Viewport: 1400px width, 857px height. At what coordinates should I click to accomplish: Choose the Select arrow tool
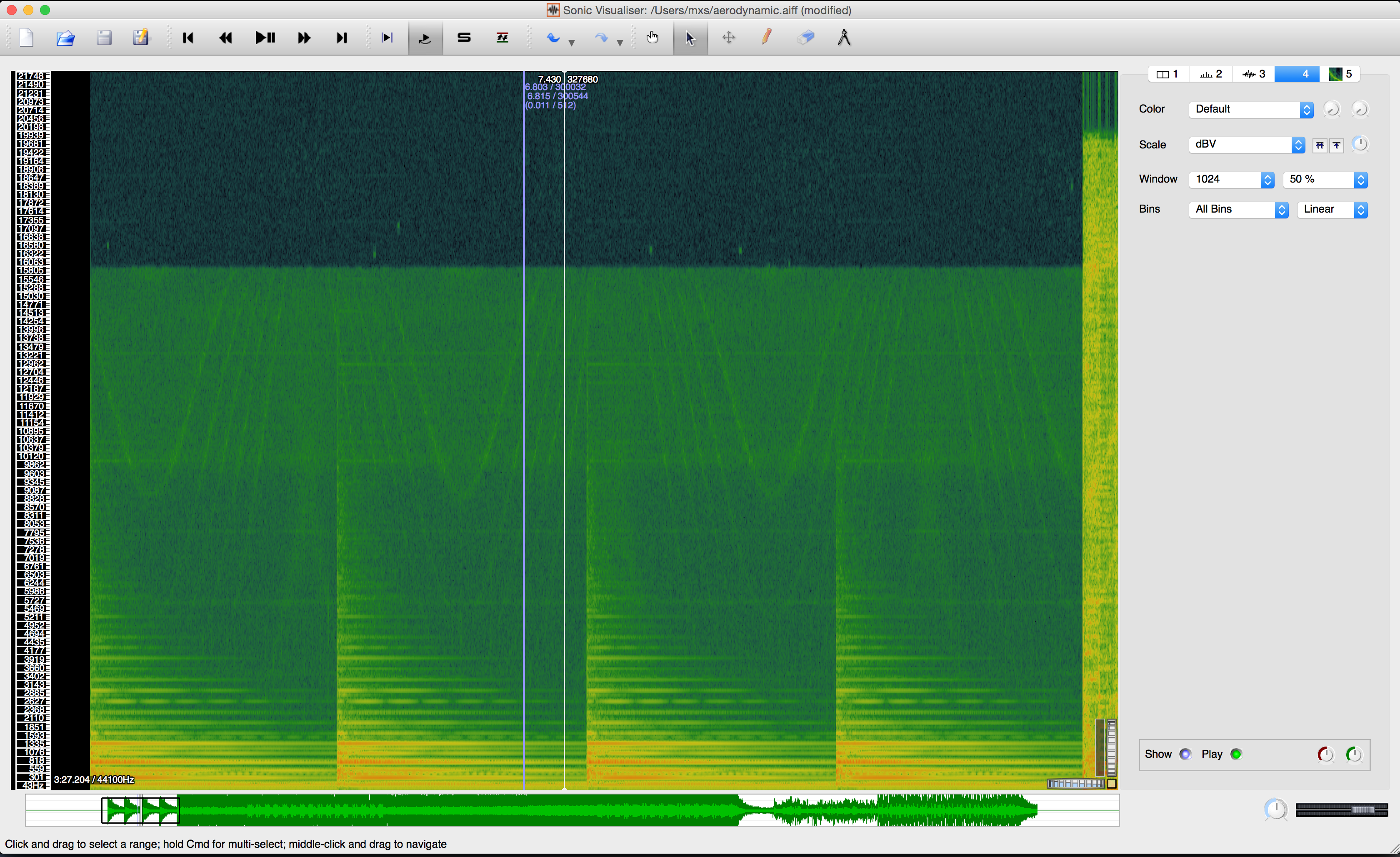(x=690, y=38)
